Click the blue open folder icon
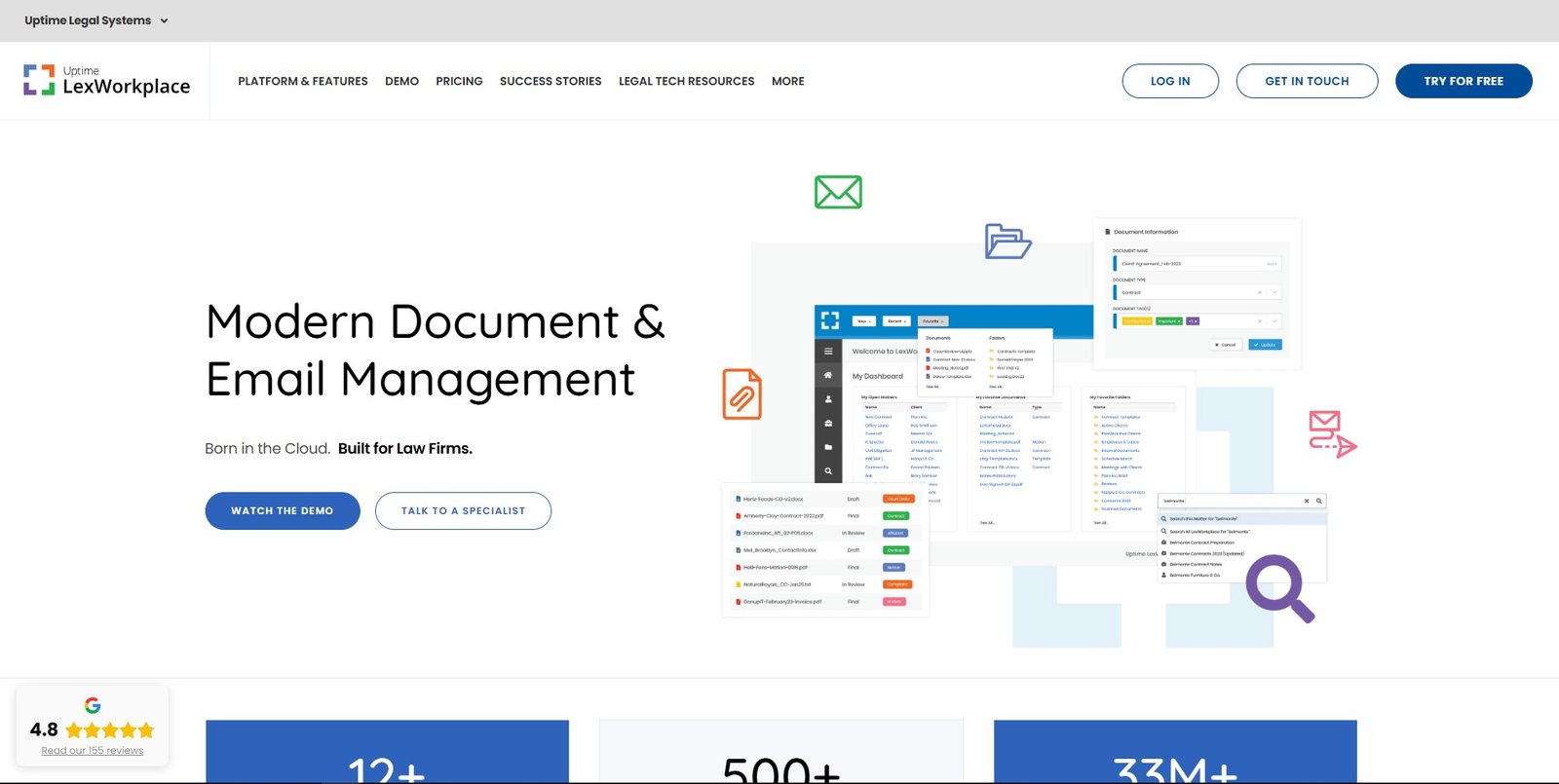Viewport: 1559px width, 784px height. tap(1008, 242)
